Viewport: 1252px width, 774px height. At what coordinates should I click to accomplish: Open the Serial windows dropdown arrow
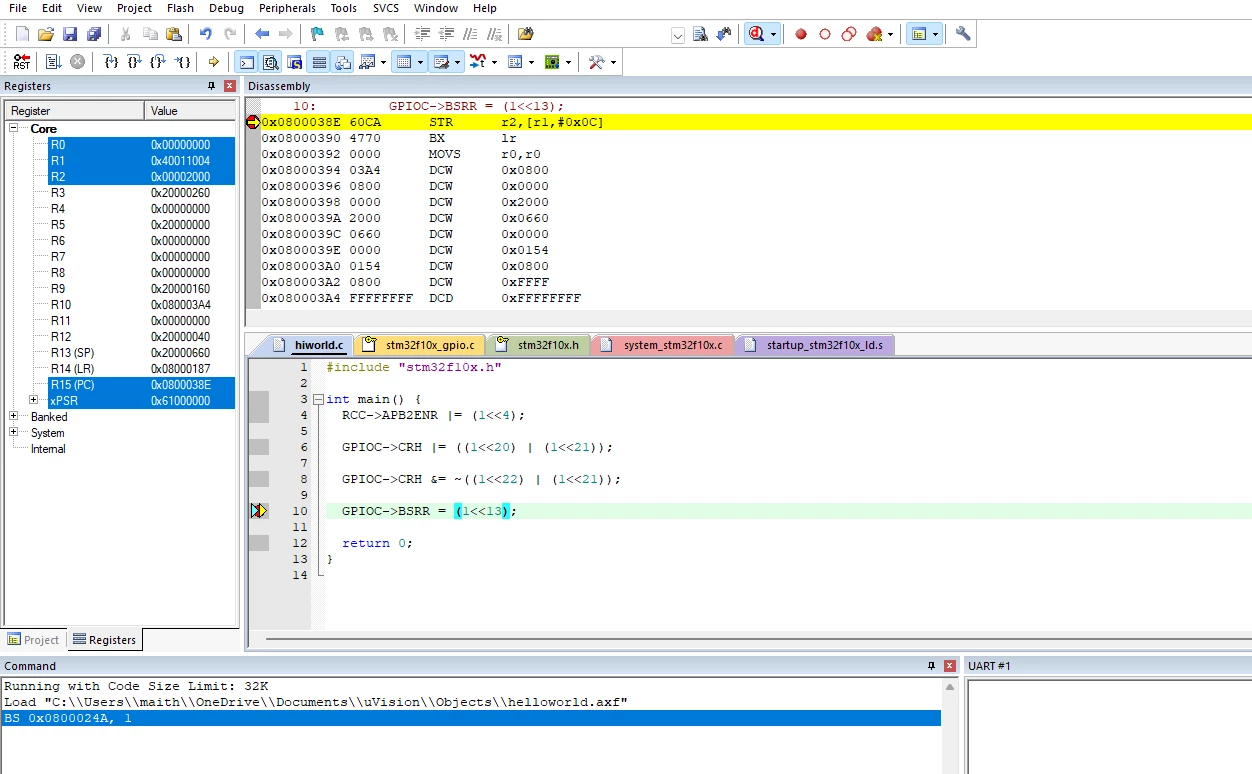(458, 62)
